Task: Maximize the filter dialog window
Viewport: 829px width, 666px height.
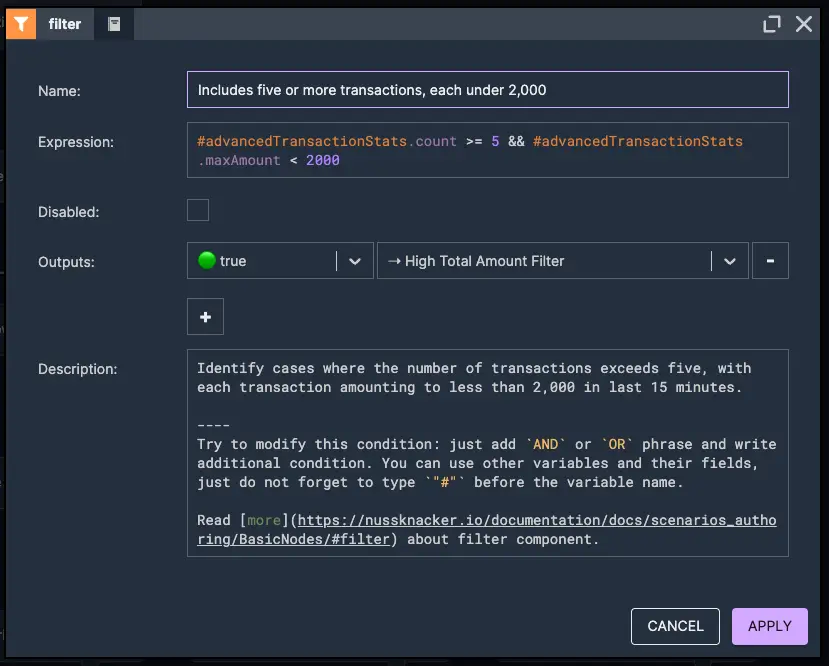Action: (x=772, y=24)
